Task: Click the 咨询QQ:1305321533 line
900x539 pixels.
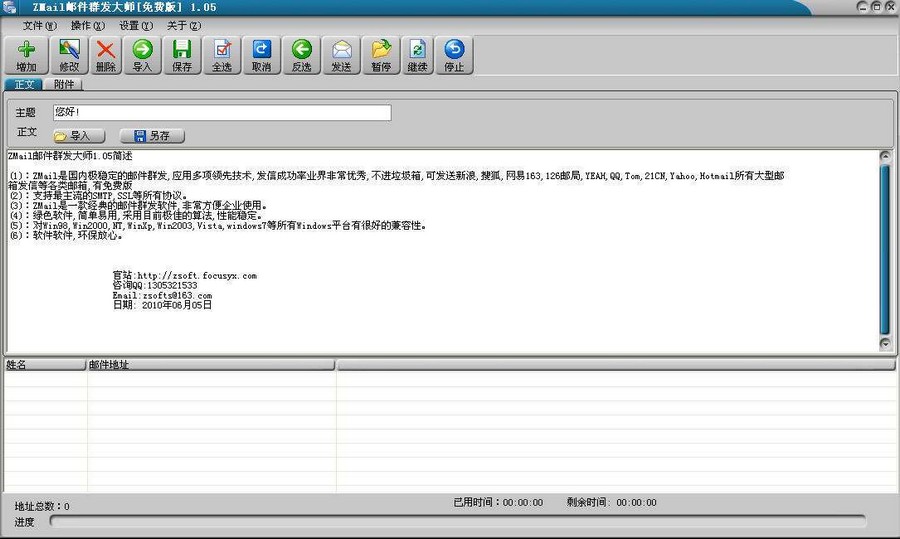Action: pos(155,285)
